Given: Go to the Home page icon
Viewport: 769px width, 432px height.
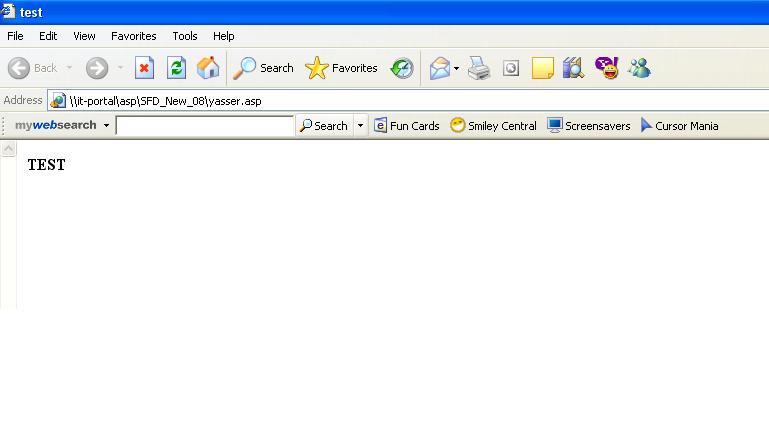Looking at the screenshot, I should coord(208,68).
